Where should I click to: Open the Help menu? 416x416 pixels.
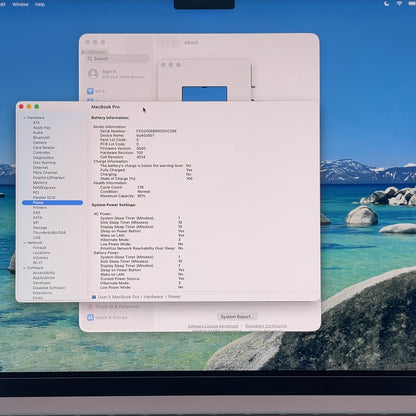(x=40, y=4)
